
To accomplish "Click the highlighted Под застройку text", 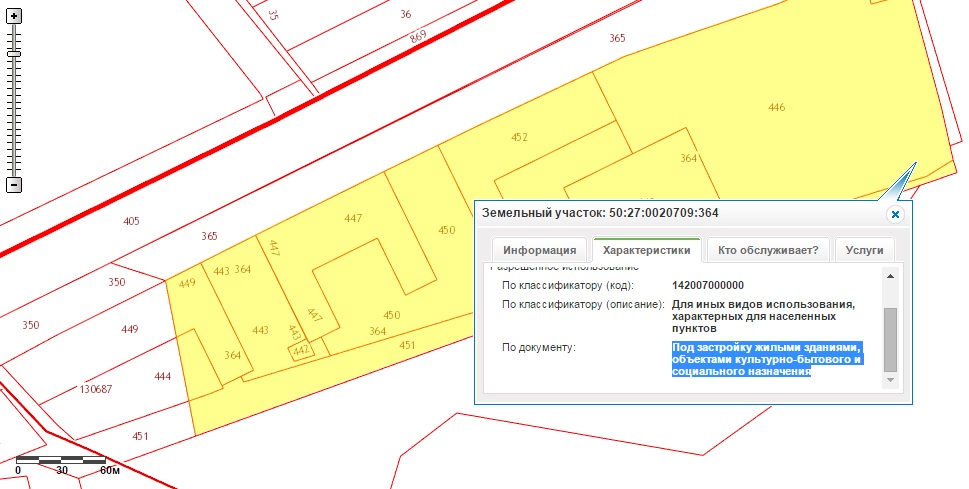I will click(x=765, y=359).
